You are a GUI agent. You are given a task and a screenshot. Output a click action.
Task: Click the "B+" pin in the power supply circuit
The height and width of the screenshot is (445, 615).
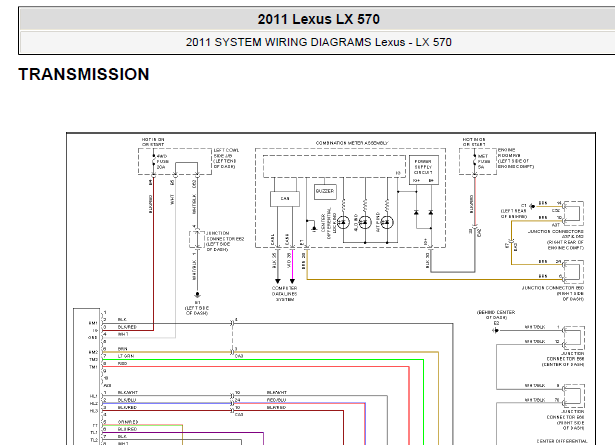[431, 181]
